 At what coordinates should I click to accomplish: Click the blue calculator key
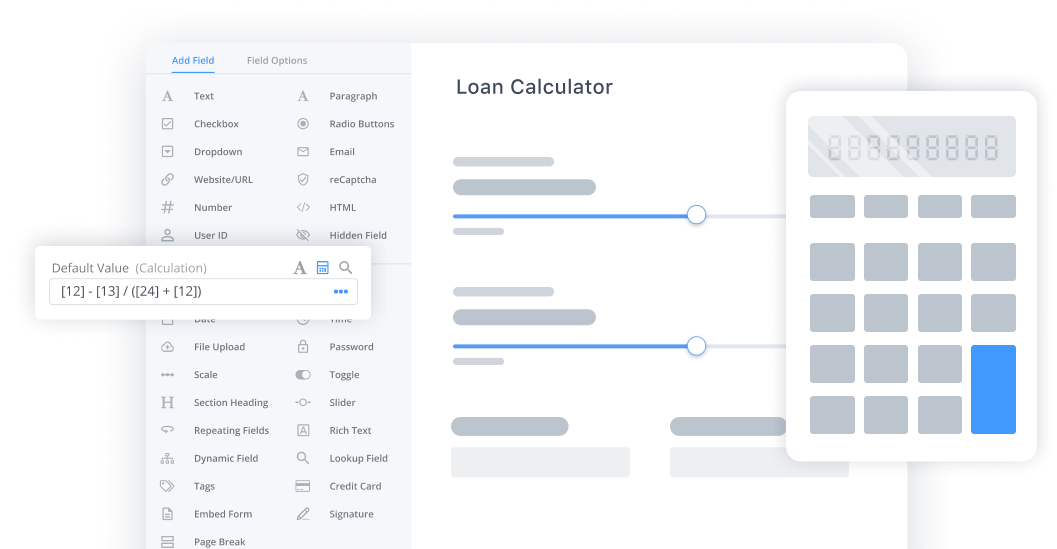pos(993,389)
